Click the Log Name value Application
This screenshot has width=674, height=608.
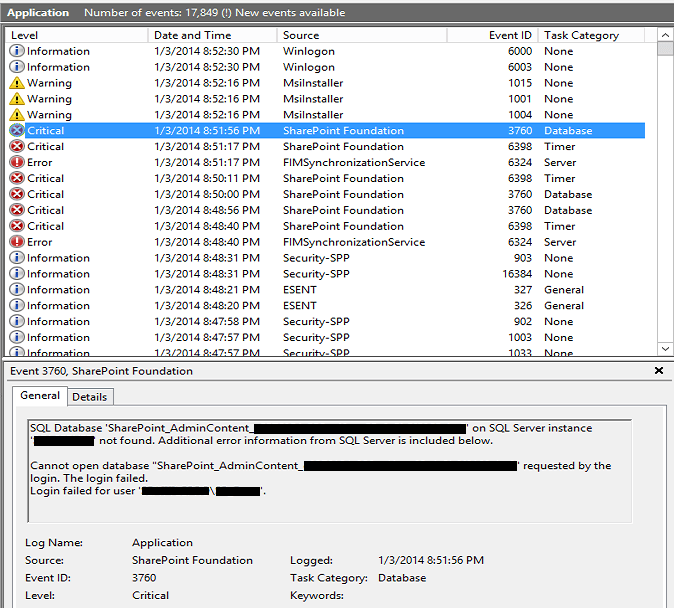pyautogui.click(x=162, y=542)
